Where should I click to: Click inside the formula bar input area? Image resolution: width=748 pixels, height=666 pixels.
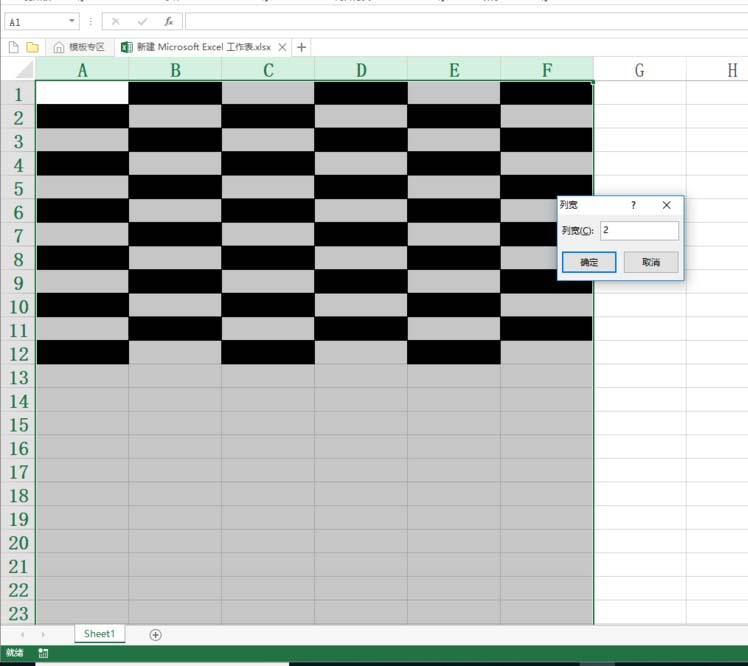[x=460, y=21]
